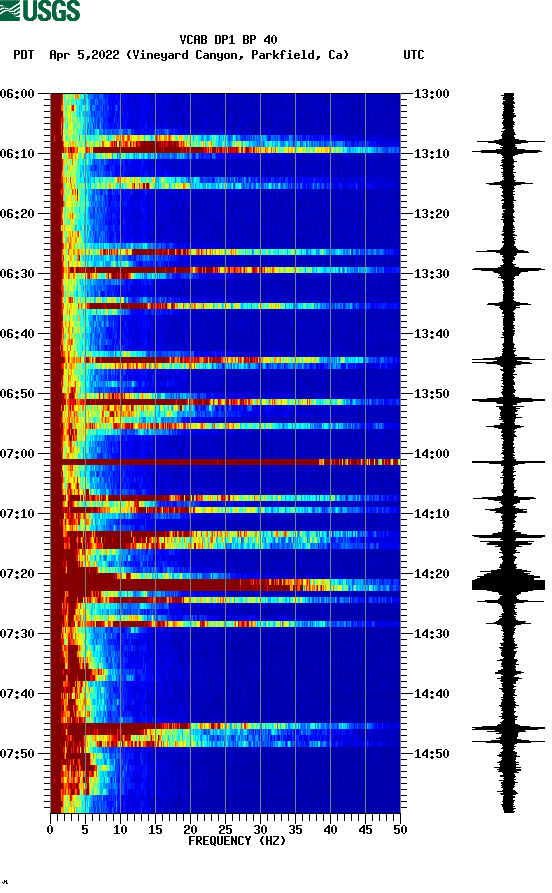Click the 13:20 UTC time label
The image size is (552, 893).
(x=431, y=214)
